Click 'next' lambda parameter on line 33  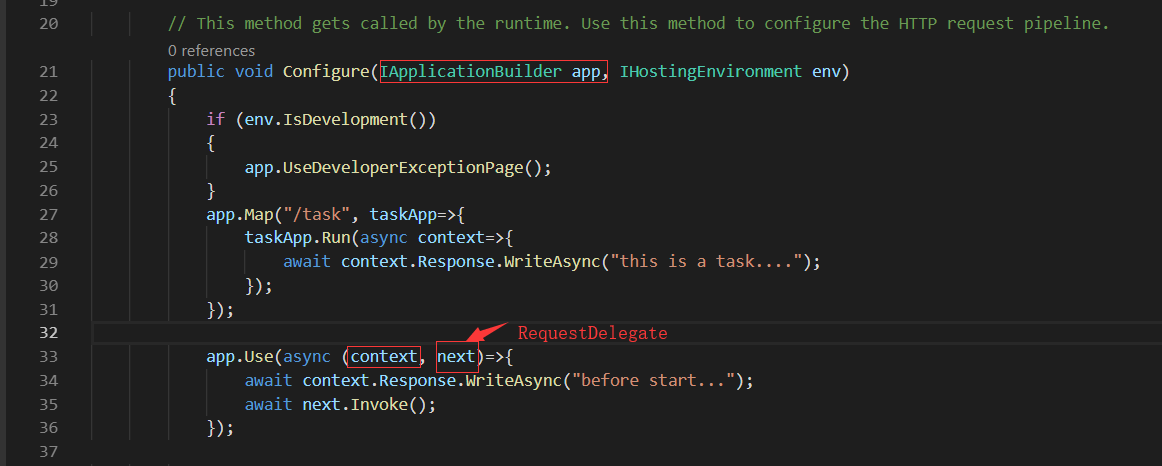click(456, 357)
